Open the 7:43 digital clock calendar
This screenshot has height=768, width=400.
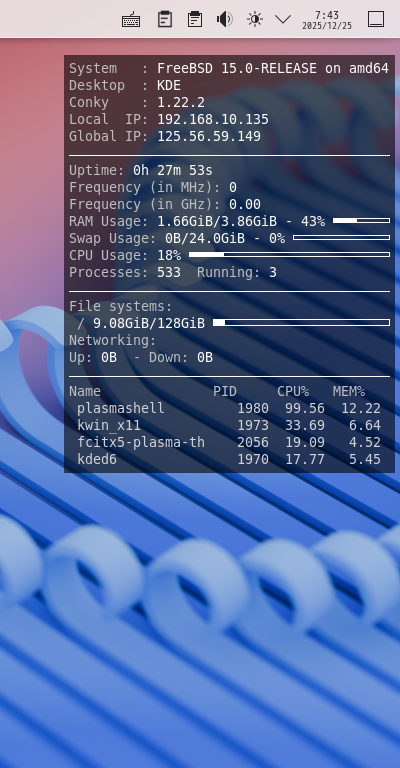(x=327, y=20)
